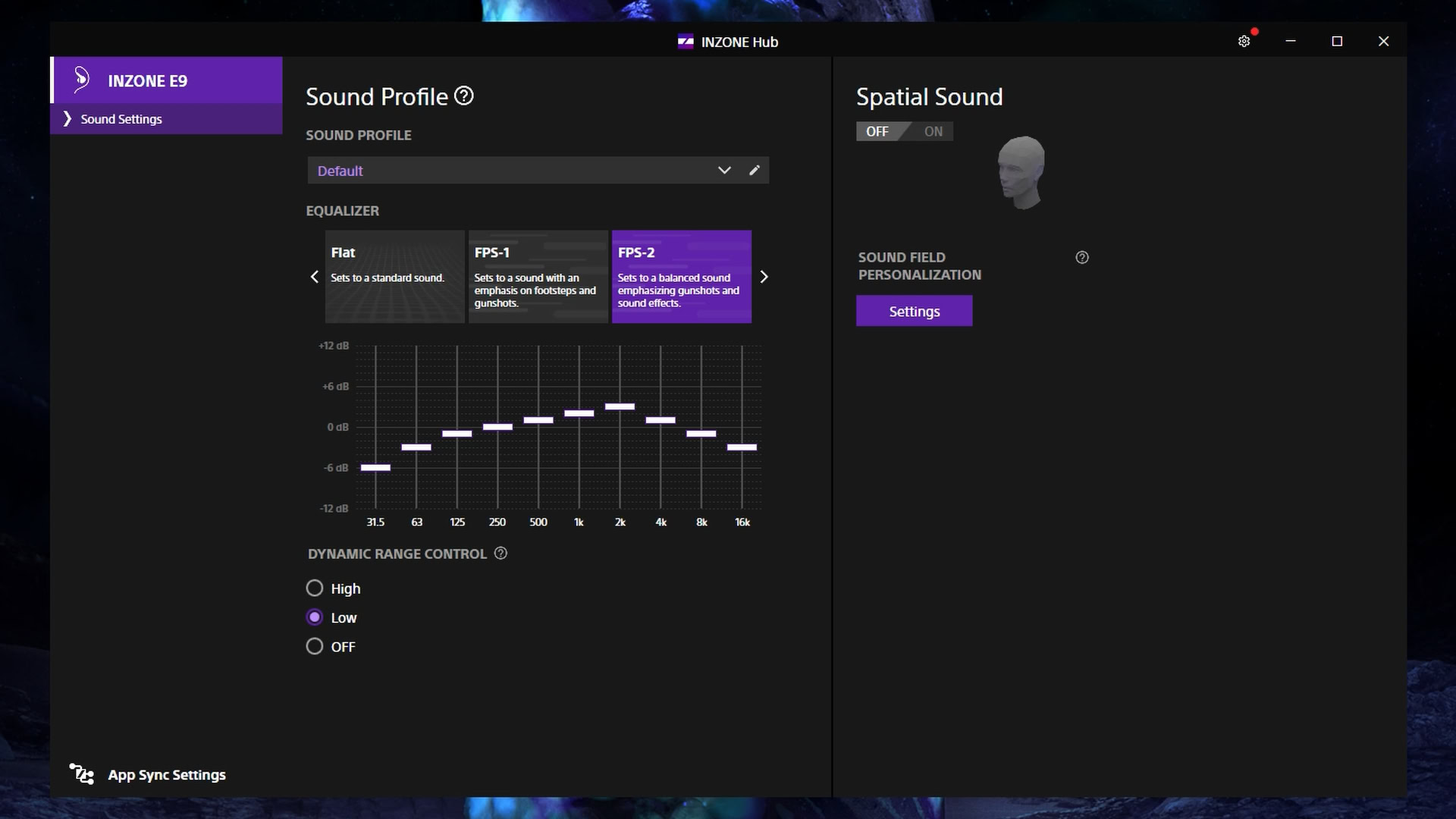Click the 0 dB axis label
This screenshot has height=819, width=1456.
338,427
